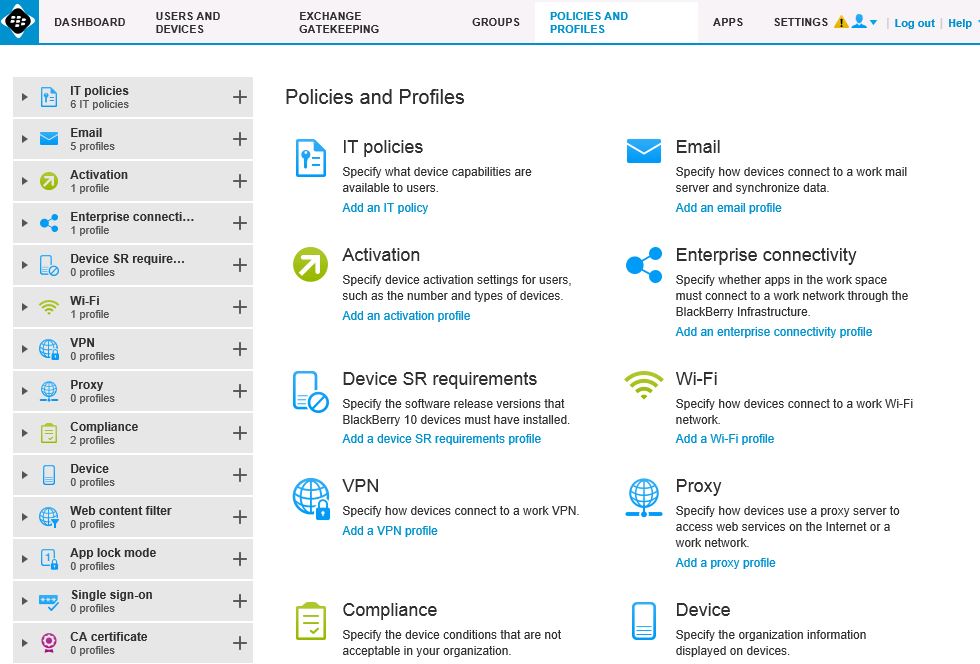Click Add a device SR requirements profile link
Viewport: 980px width, 664px height.
[441, 438]
